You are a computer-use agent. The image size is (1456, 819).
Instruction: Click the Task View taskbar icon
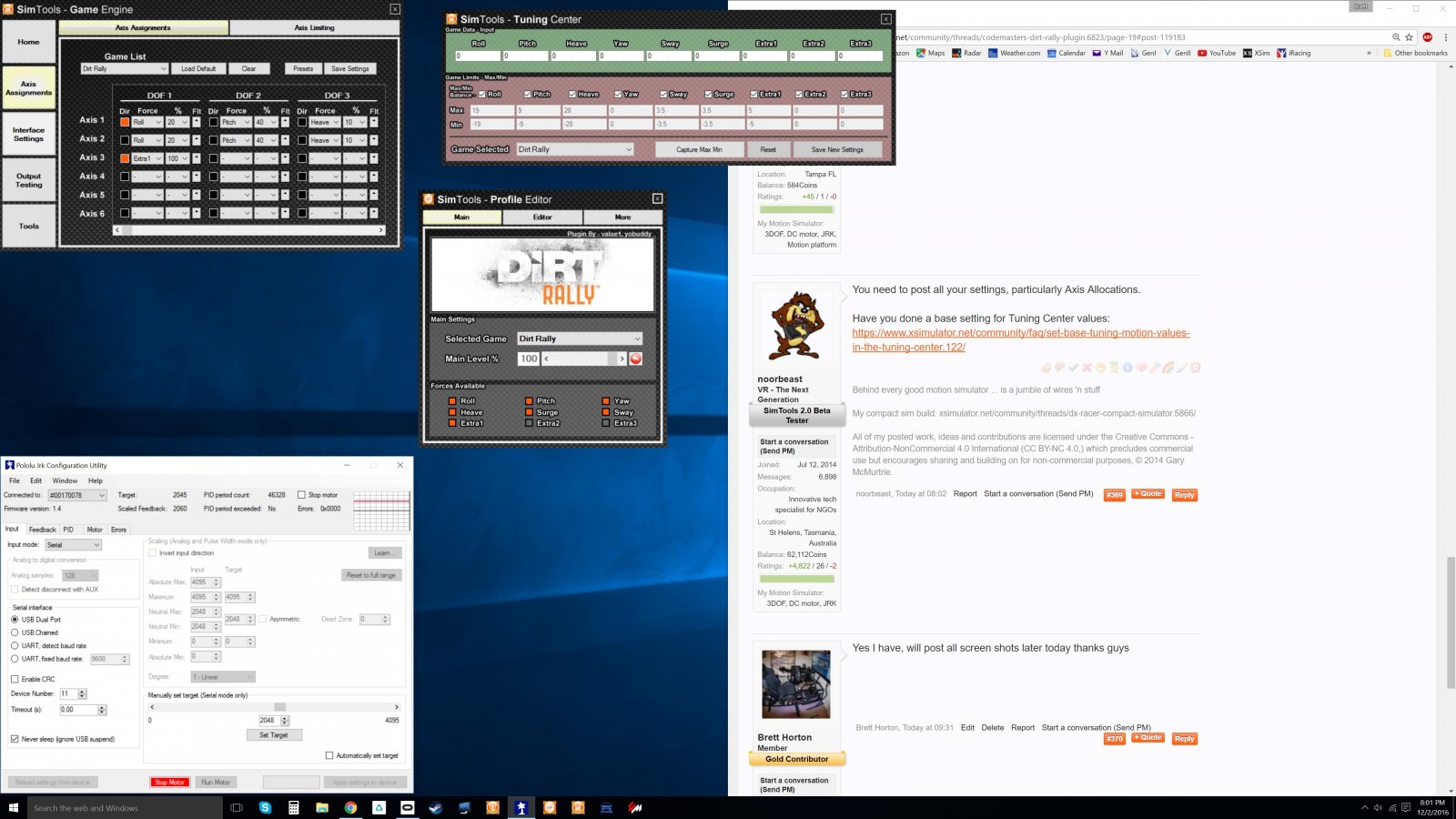tap(237, 807)
